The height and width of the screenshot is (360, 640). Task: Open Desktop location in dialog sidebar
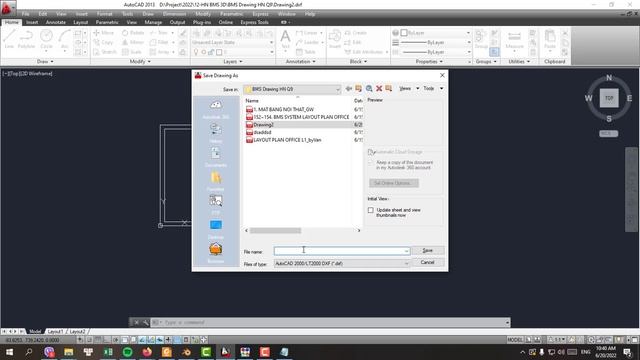point(216,229)
